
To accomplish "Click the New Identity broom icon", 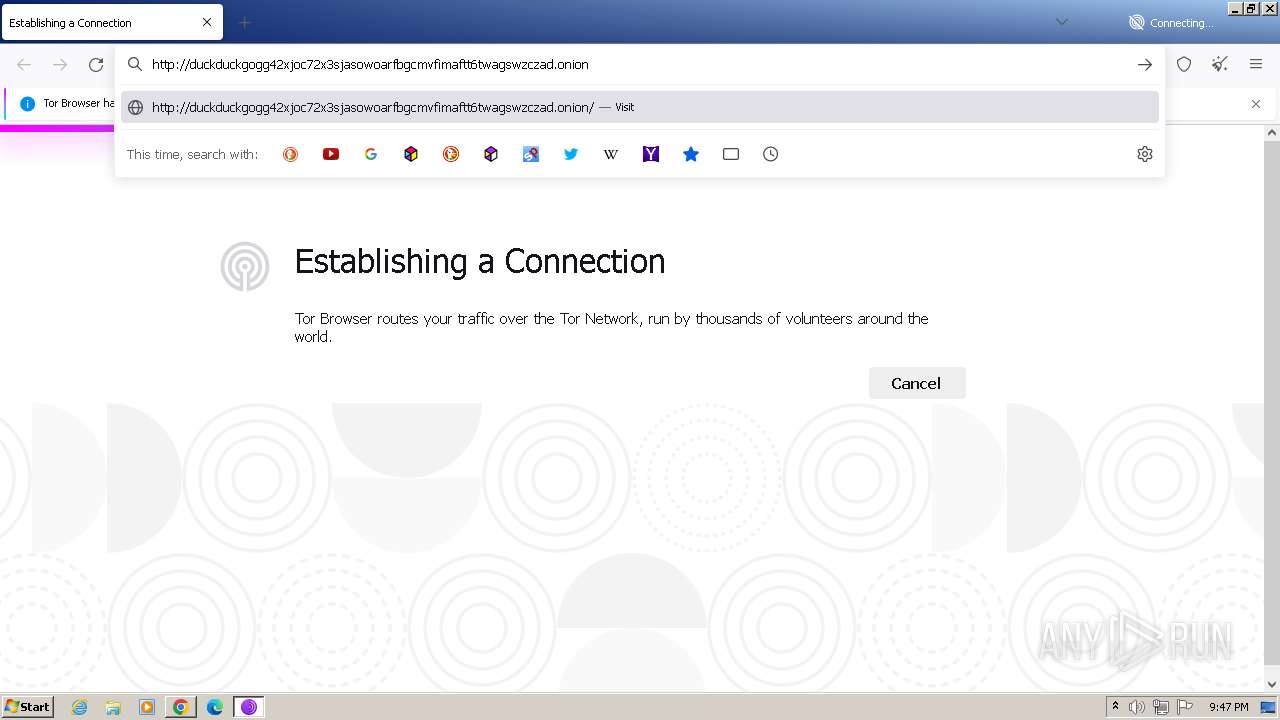I will [x=1220, y=64].
